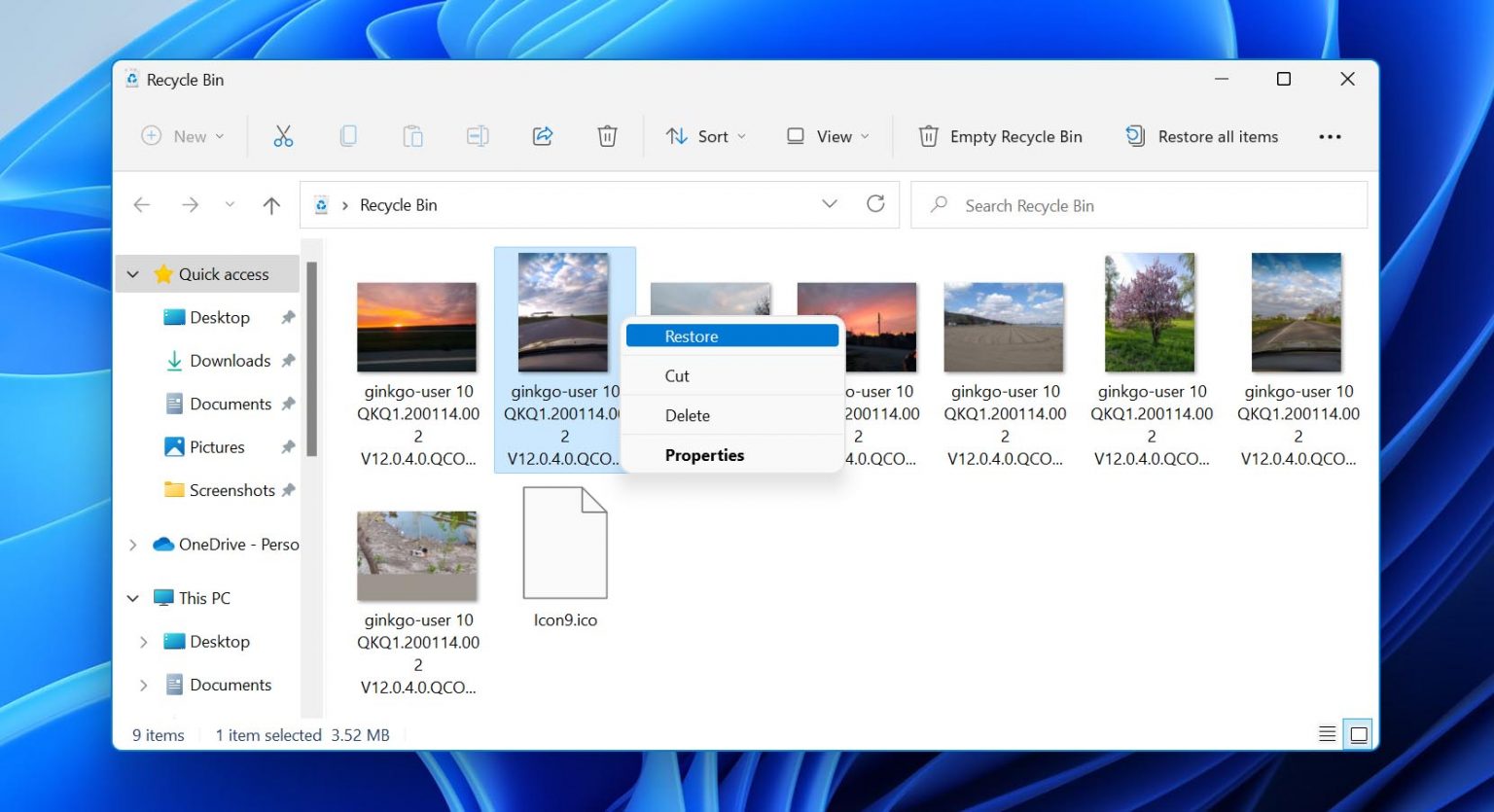Collapse the This PC tree section

click(133, 597)
